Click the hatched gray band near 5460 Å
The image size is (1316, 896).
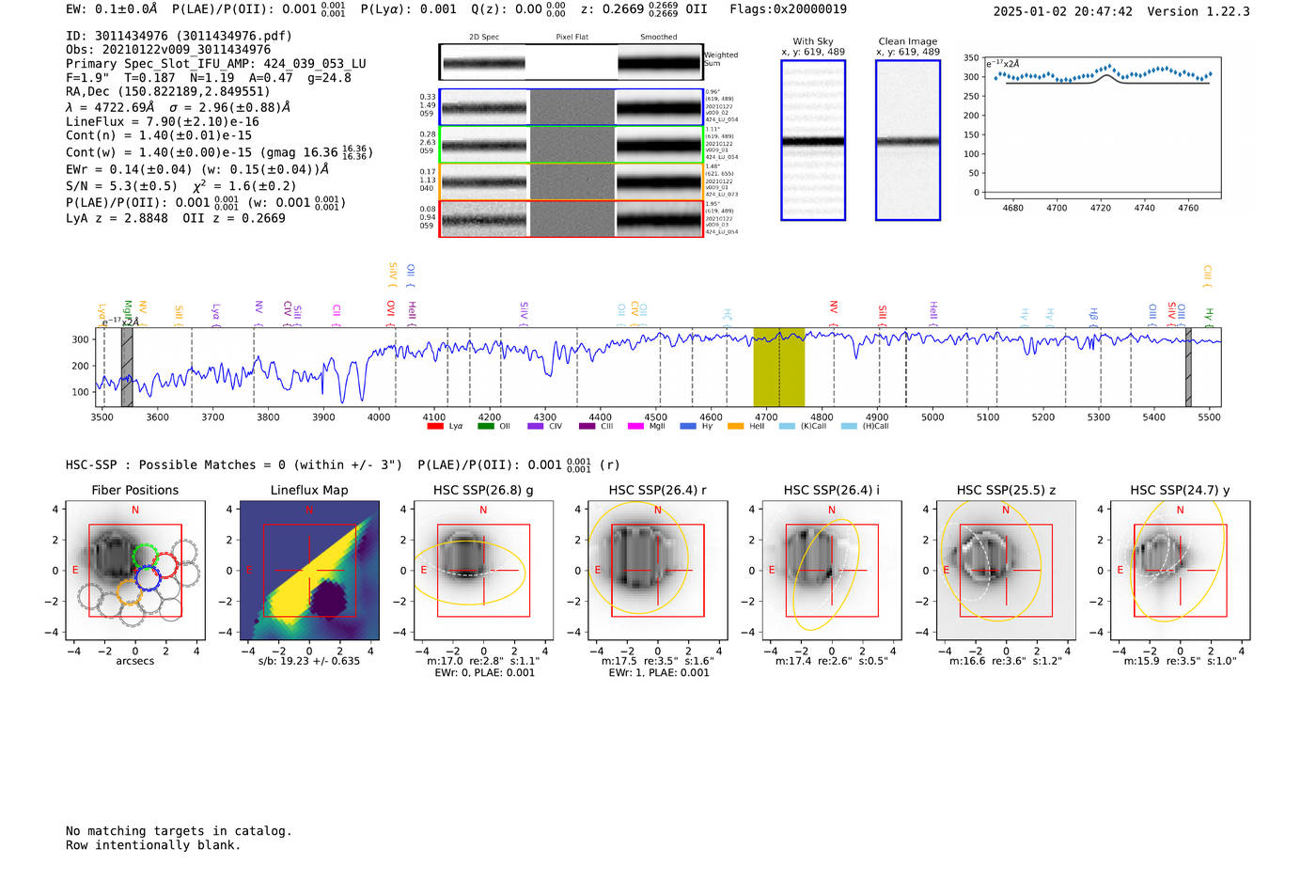pos(1188,367)
